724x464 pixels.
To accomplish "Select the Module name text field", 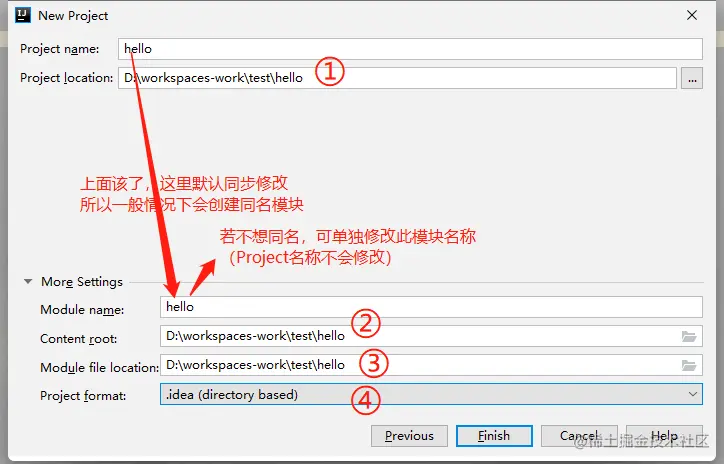I will (431, 307).
